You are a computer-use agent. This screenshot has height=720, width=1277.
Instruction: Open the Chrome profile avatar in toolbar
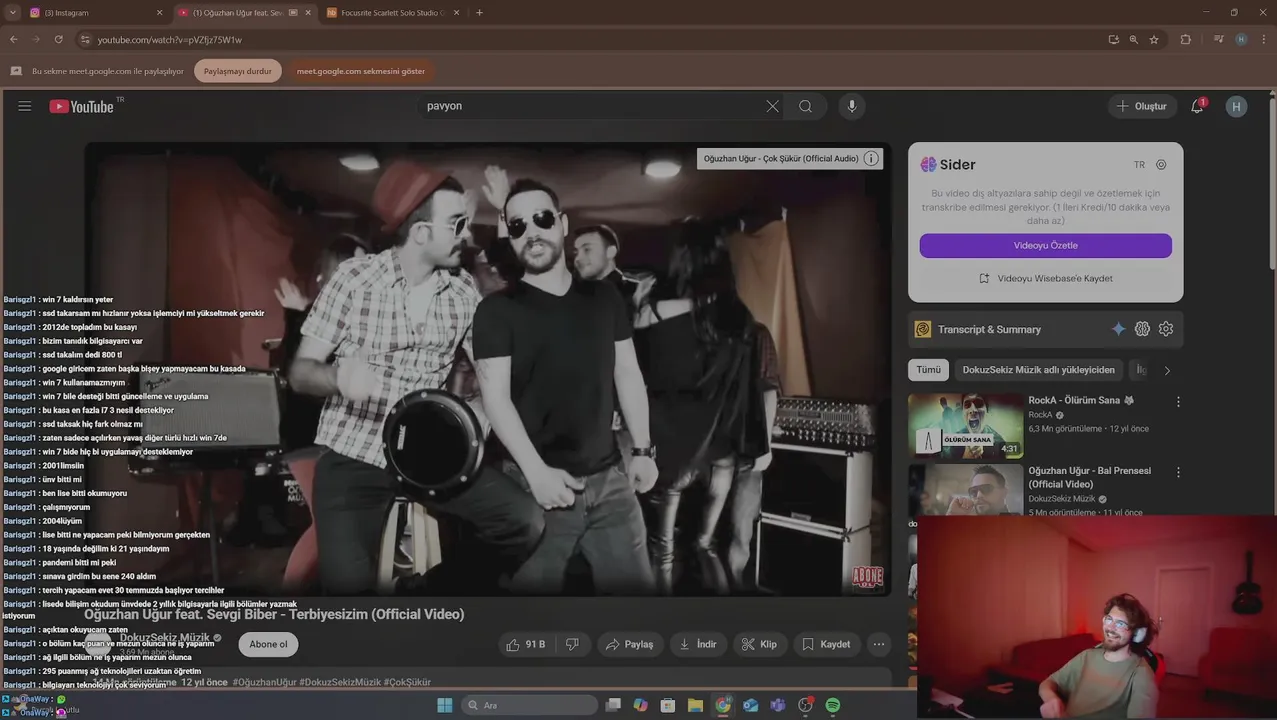click(1241, 40)
